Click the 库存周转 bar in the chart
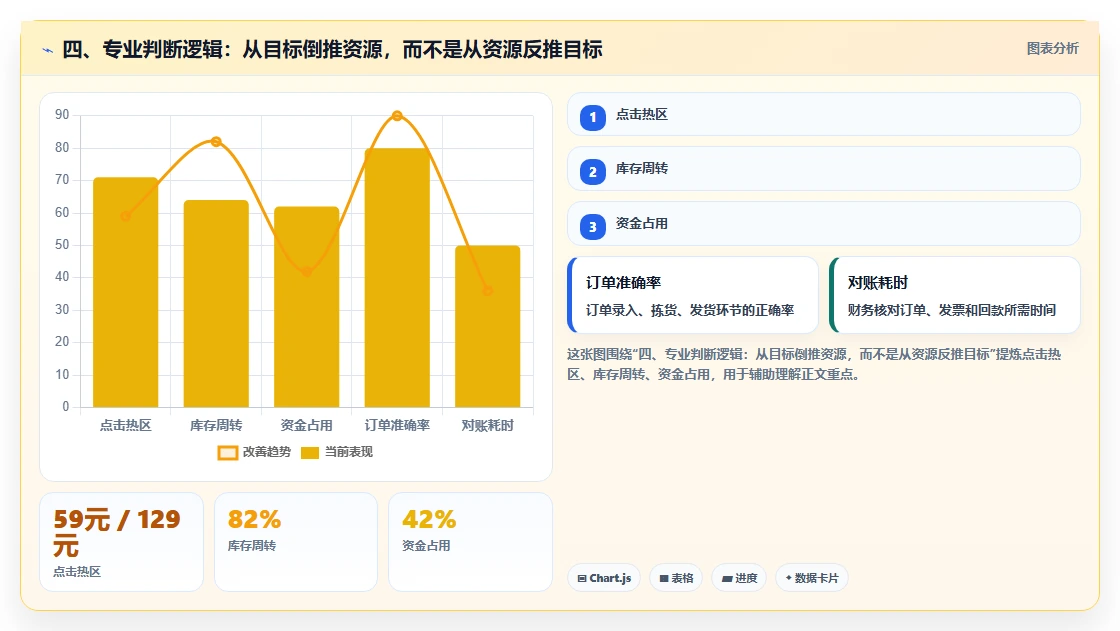Screen dimensions: 1120x631 [x=216, y=304]
